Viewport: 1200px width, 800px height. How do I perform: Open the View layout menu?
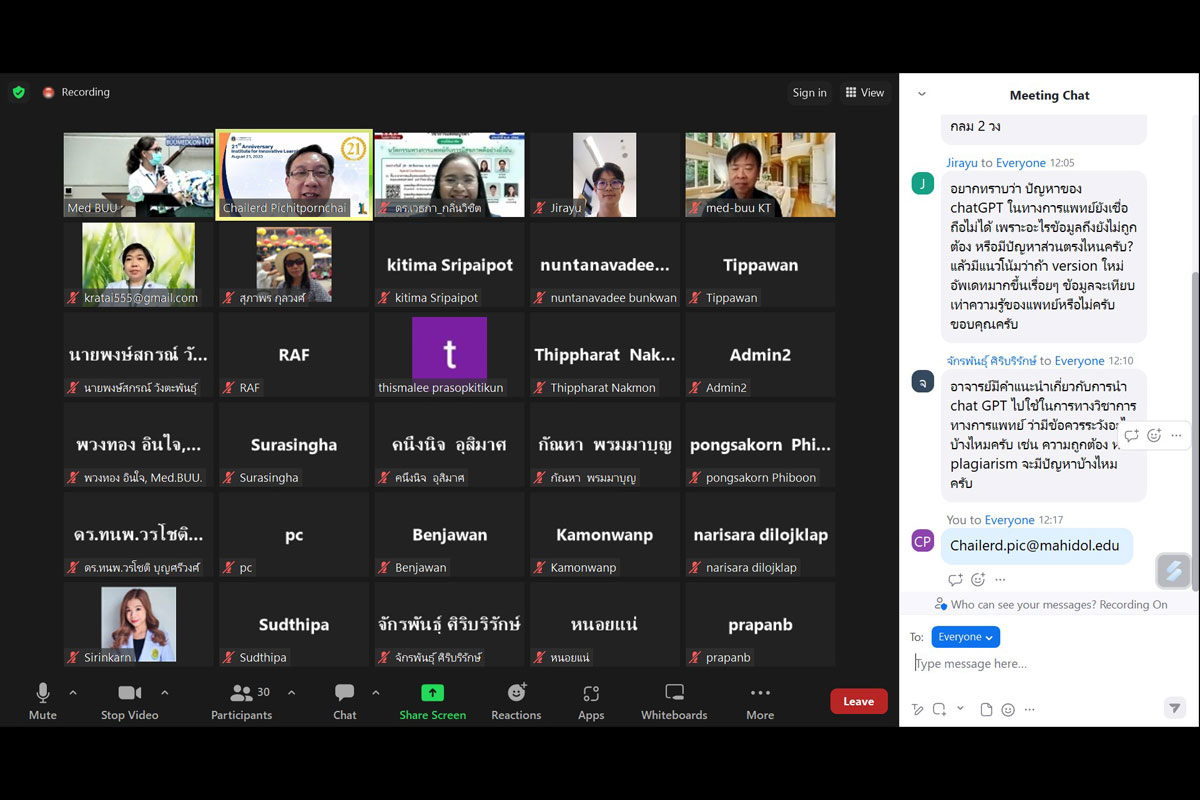[x=865, y=92]
